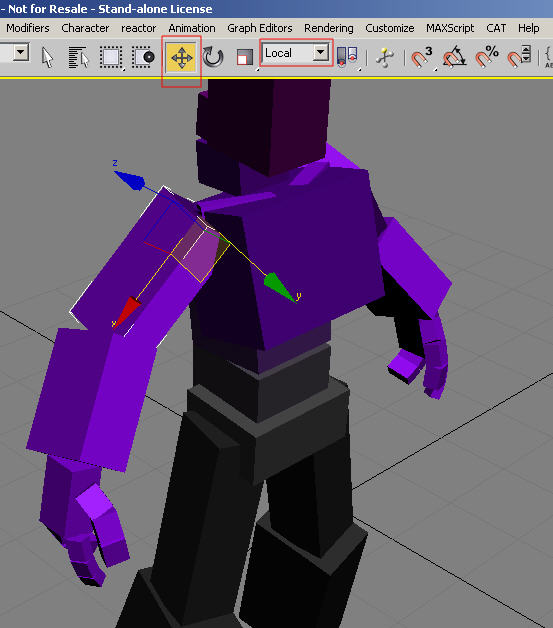The width and height of the screenshot is (553, 628).
Task: Open Select by Name list
Action: [78, 57]
